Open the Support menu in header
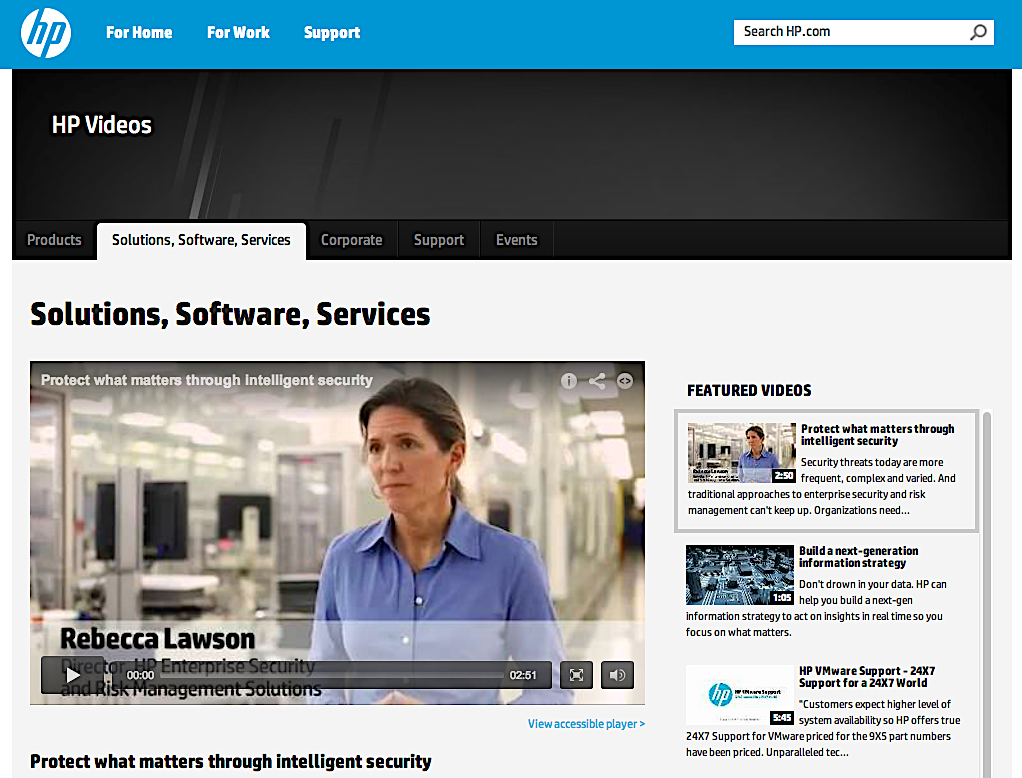1022x778 pixels. coord(332,33)
